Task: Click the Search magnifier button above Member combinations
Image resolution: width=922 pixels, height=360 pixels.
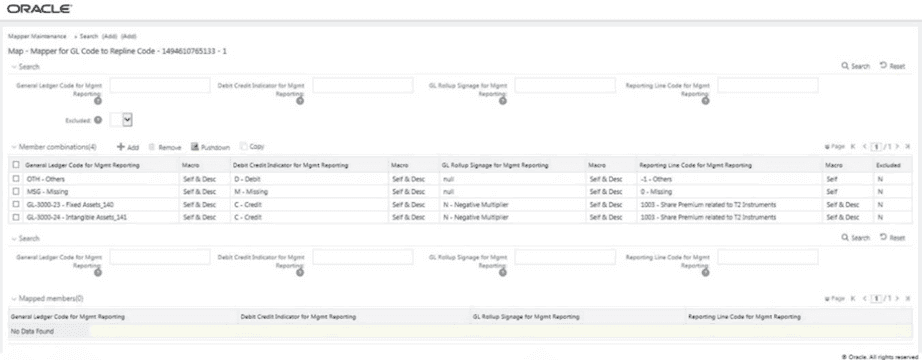Action: click(x=856, y=66)
